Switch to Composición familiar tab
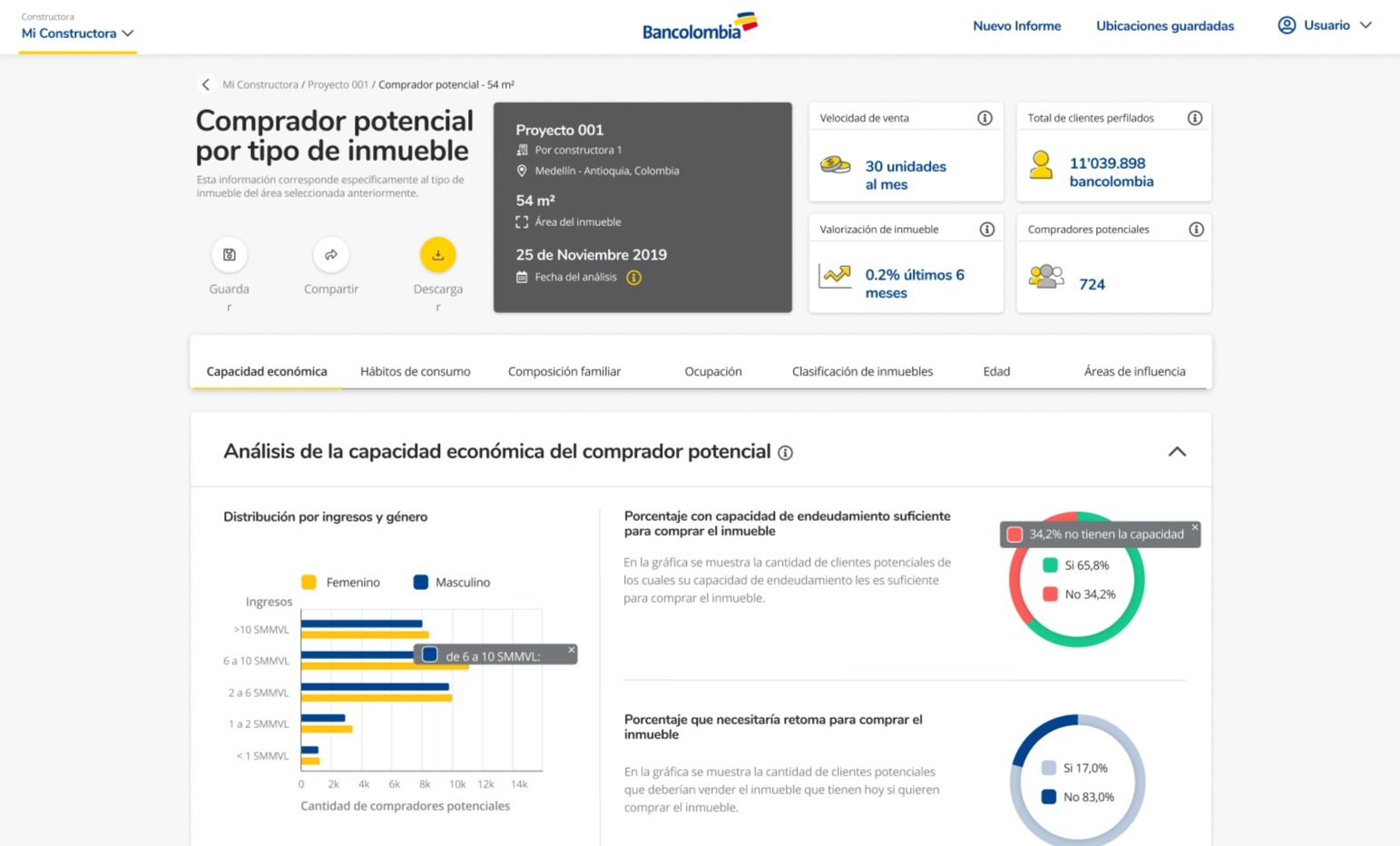 [x=564, y=371]
